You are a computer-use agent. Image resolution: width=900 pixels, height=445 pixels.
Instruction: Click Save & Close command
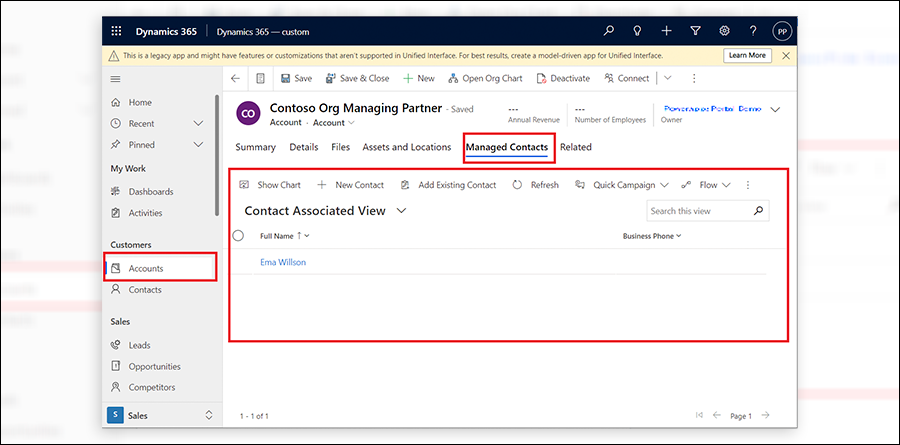click(x=357, y=79)
